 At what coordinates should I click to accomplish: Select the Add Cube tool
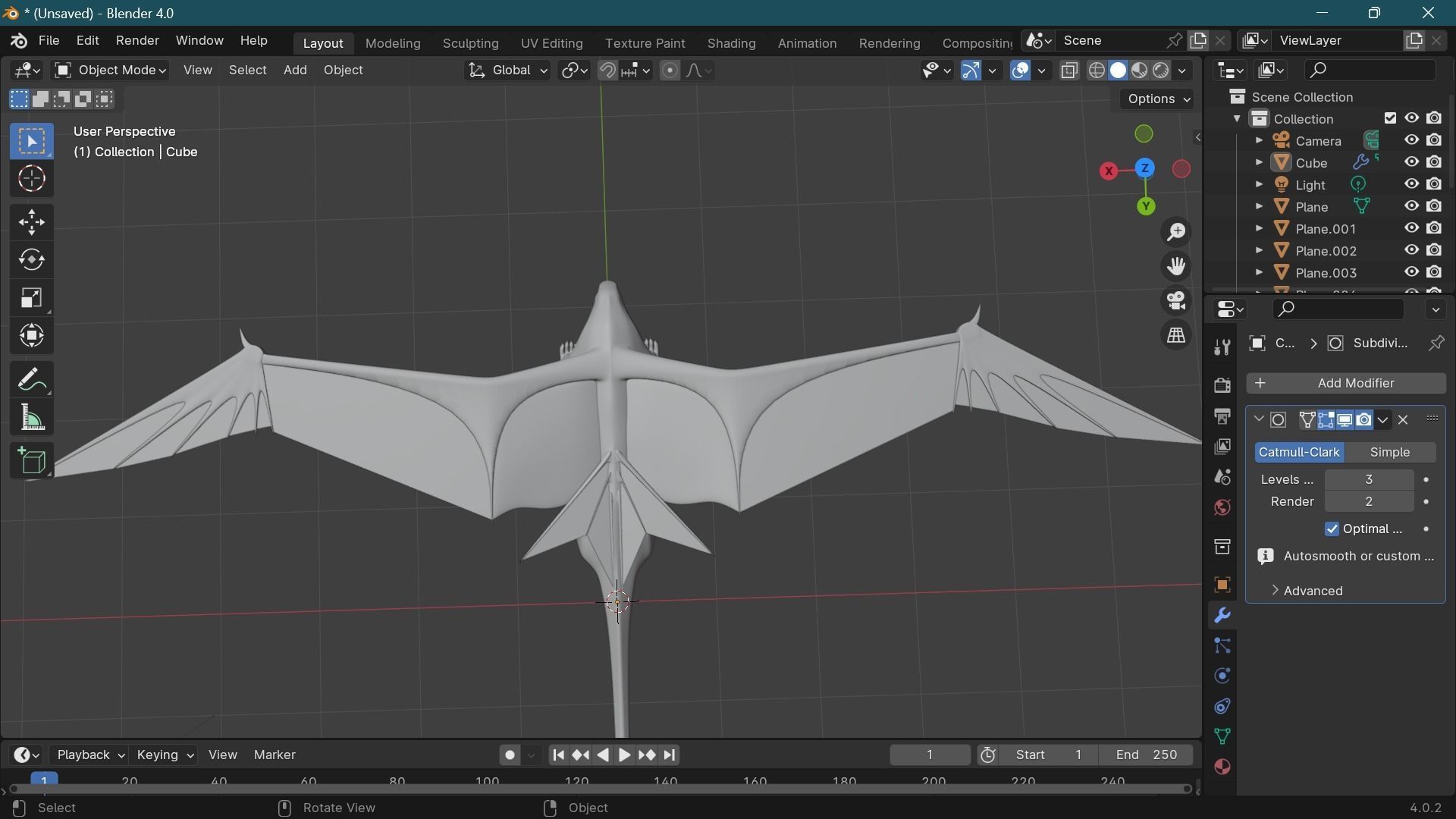click(x=32, y=461)
